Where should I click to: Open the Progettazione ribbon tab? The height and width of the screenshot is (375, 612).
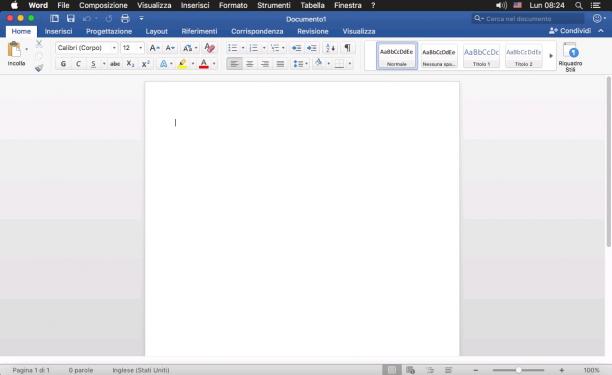pyautogui.click(x=109, y=31)
